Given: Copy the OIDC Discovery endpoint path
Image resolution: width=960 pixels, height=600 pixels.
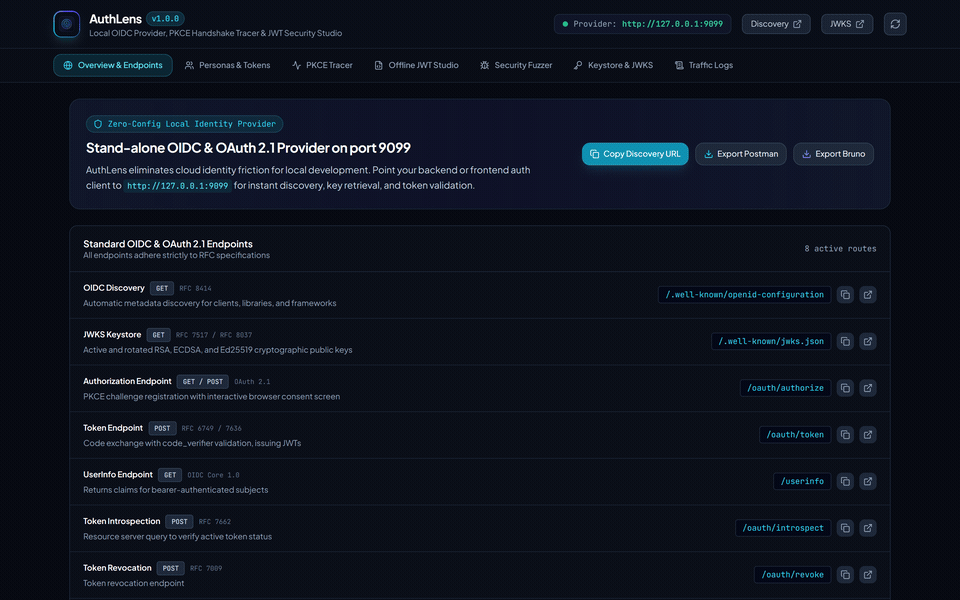Looking at the screenshot, I should pyautogui.click(x=845, y=294).
